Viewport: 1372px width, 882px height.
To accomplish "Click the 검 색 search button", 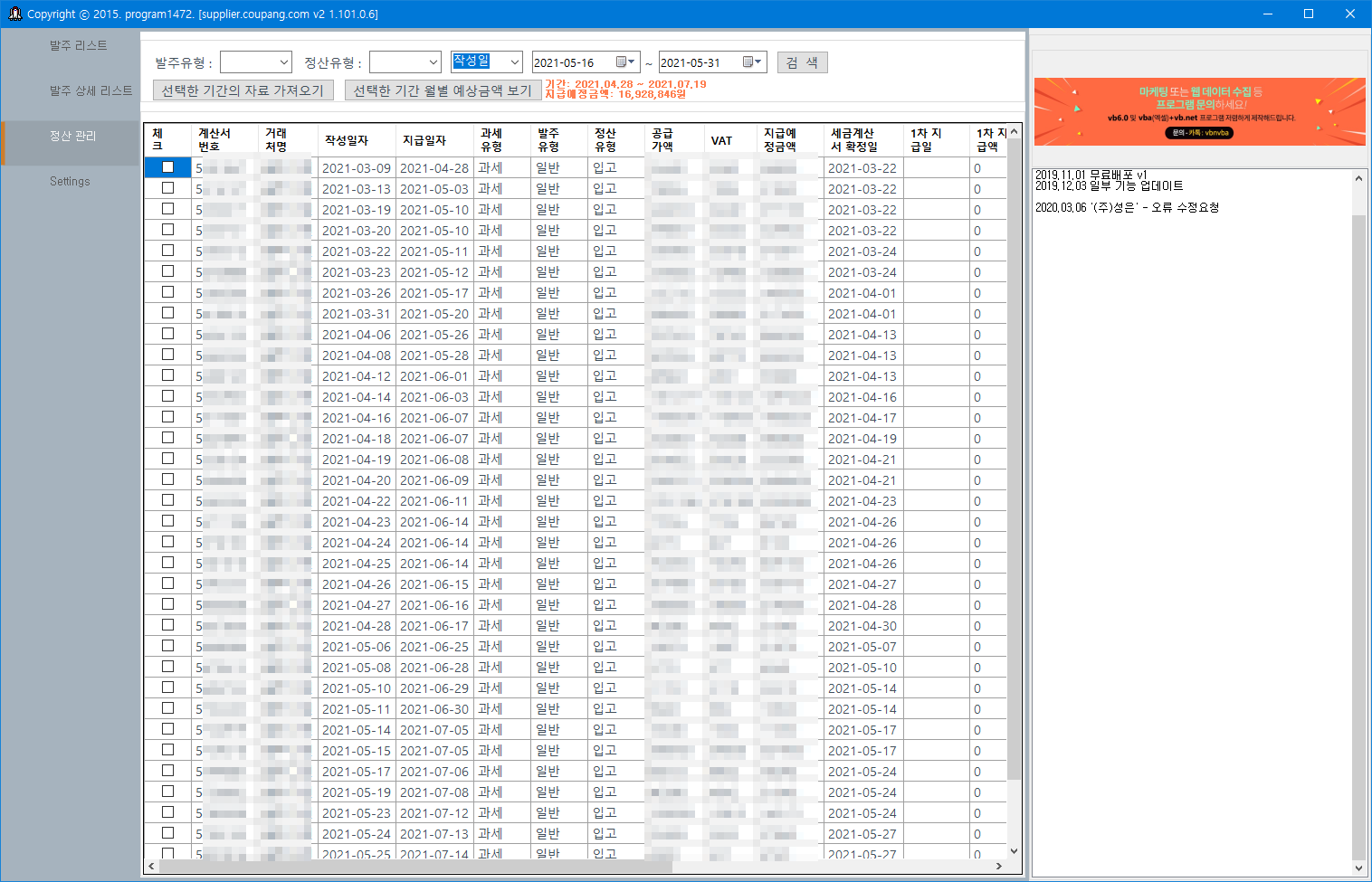I will [x=802, y=62].
